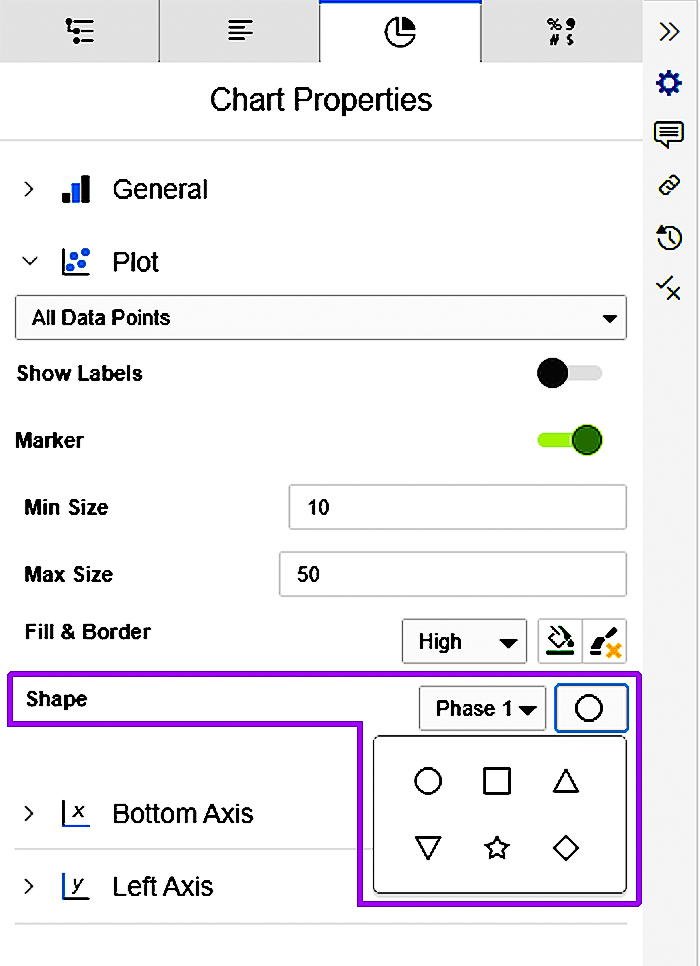Click the Min Size input field

point(457,507)
